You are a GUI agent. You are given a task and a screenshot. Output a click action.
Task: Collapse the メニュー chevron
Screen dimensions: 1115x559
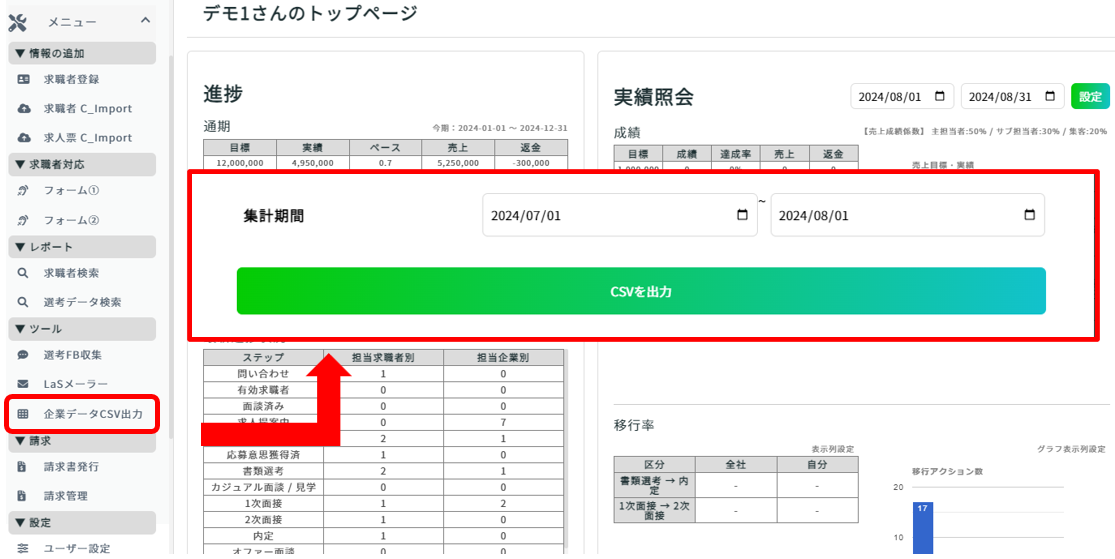[x=145, y=21]
